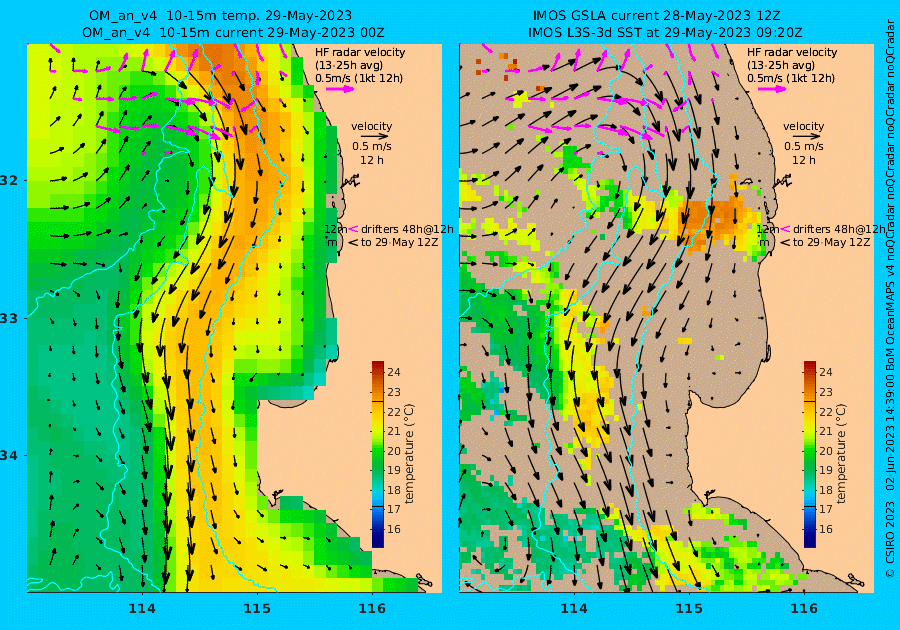Click longitude label 115 below left map
This screenshot has width=900, height=630.
(x=257, y=609)
